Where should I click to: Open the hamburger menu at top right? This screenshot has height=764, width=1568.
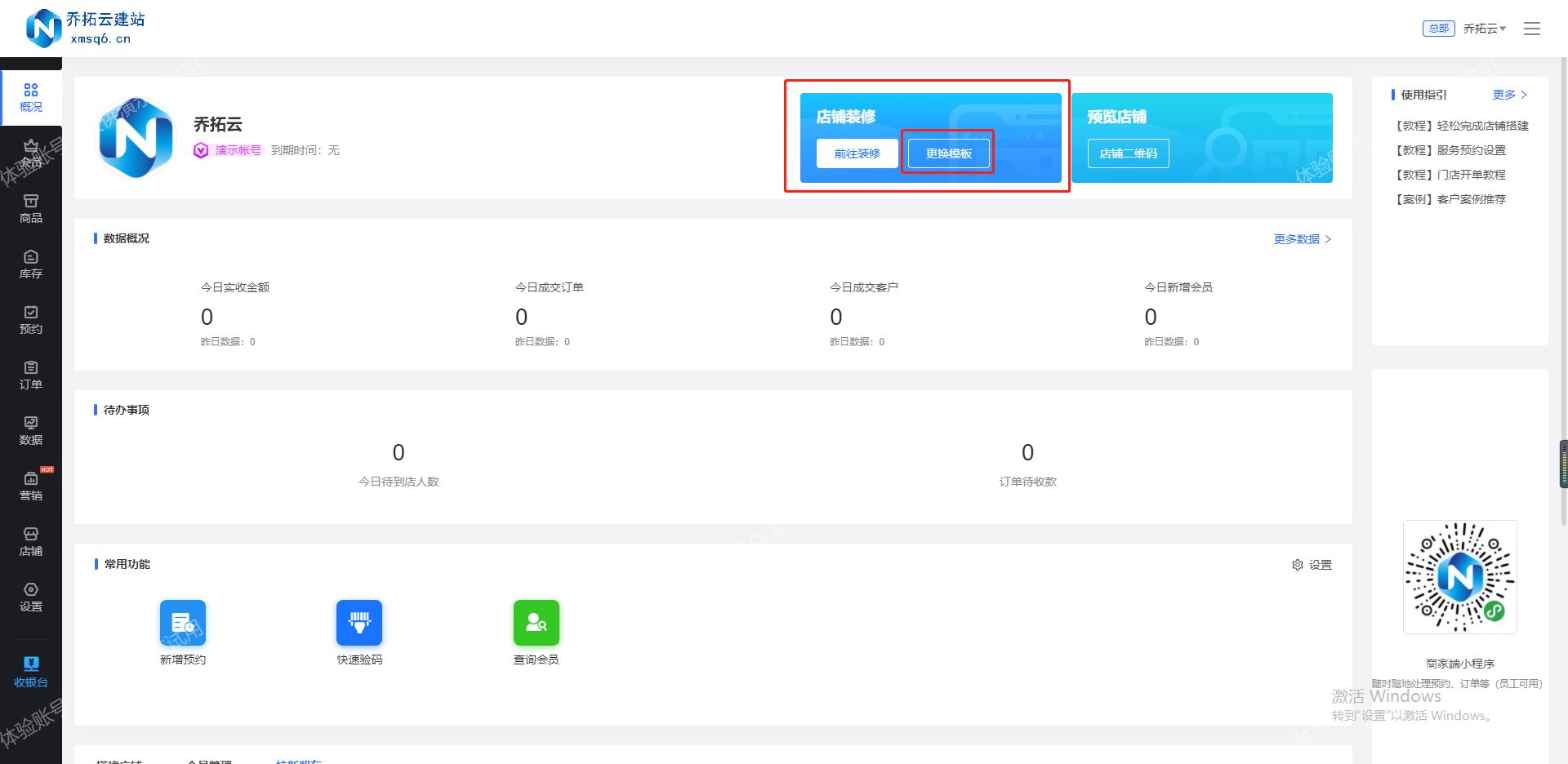tap(1531, 29)
